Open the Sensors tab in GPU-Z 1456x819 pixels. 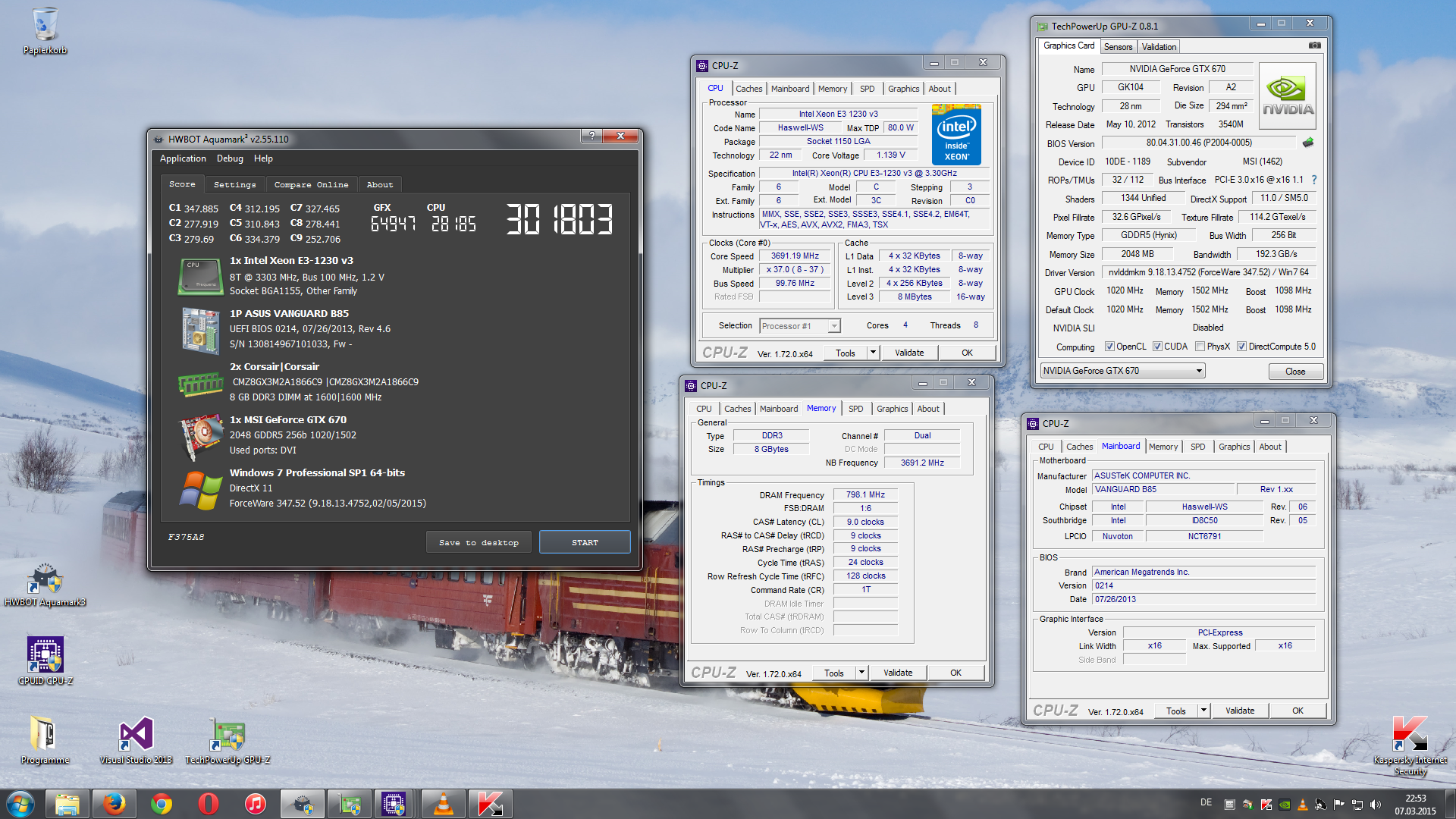[1118, 47]
